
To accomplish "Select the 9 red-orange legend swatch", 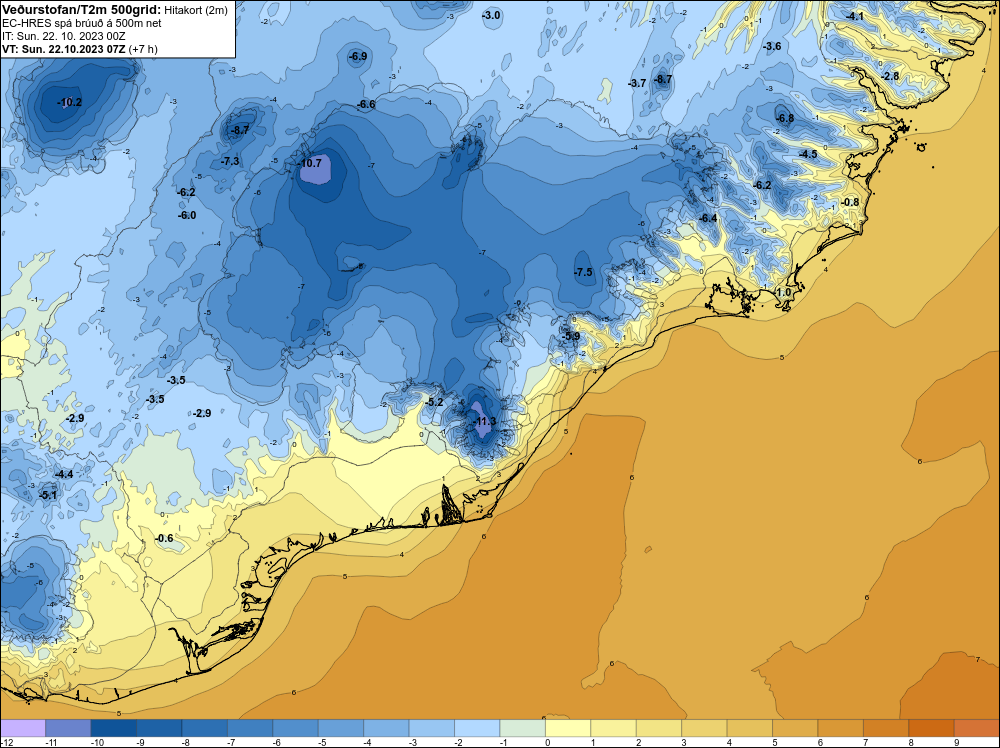I will click(977, 728).
